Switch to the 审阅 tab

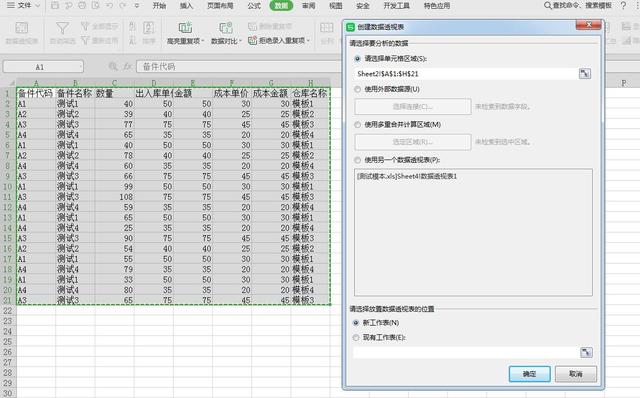click(x=309, y=6)
